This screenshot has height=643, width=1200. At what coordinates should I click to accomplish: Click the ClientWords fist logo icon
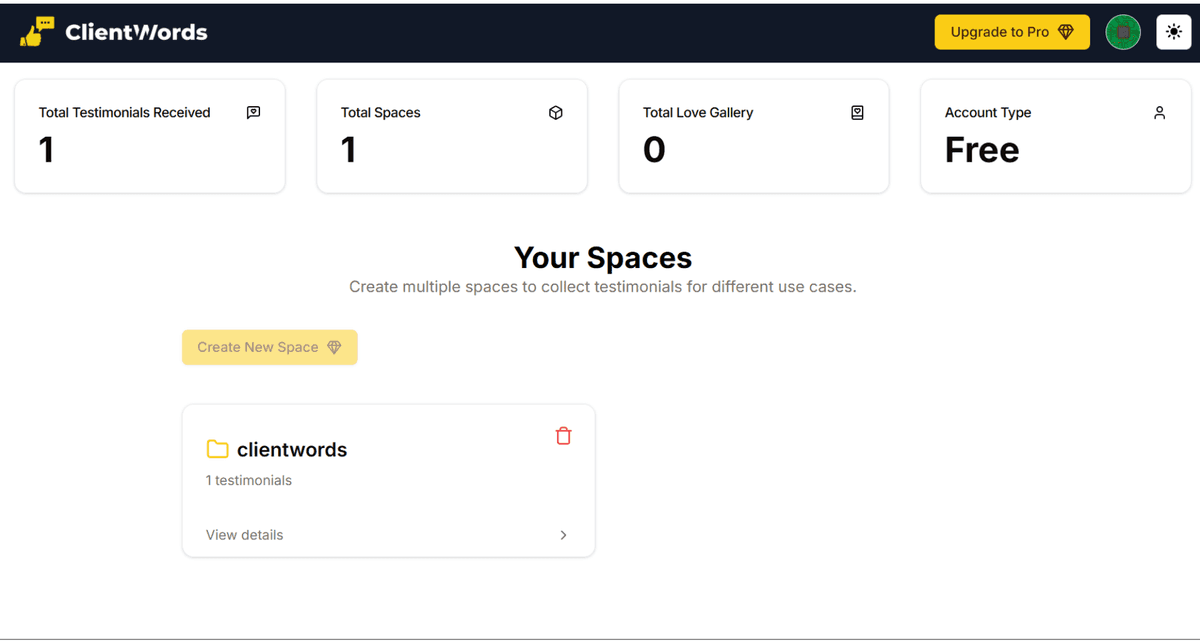(x=37, y=30)
